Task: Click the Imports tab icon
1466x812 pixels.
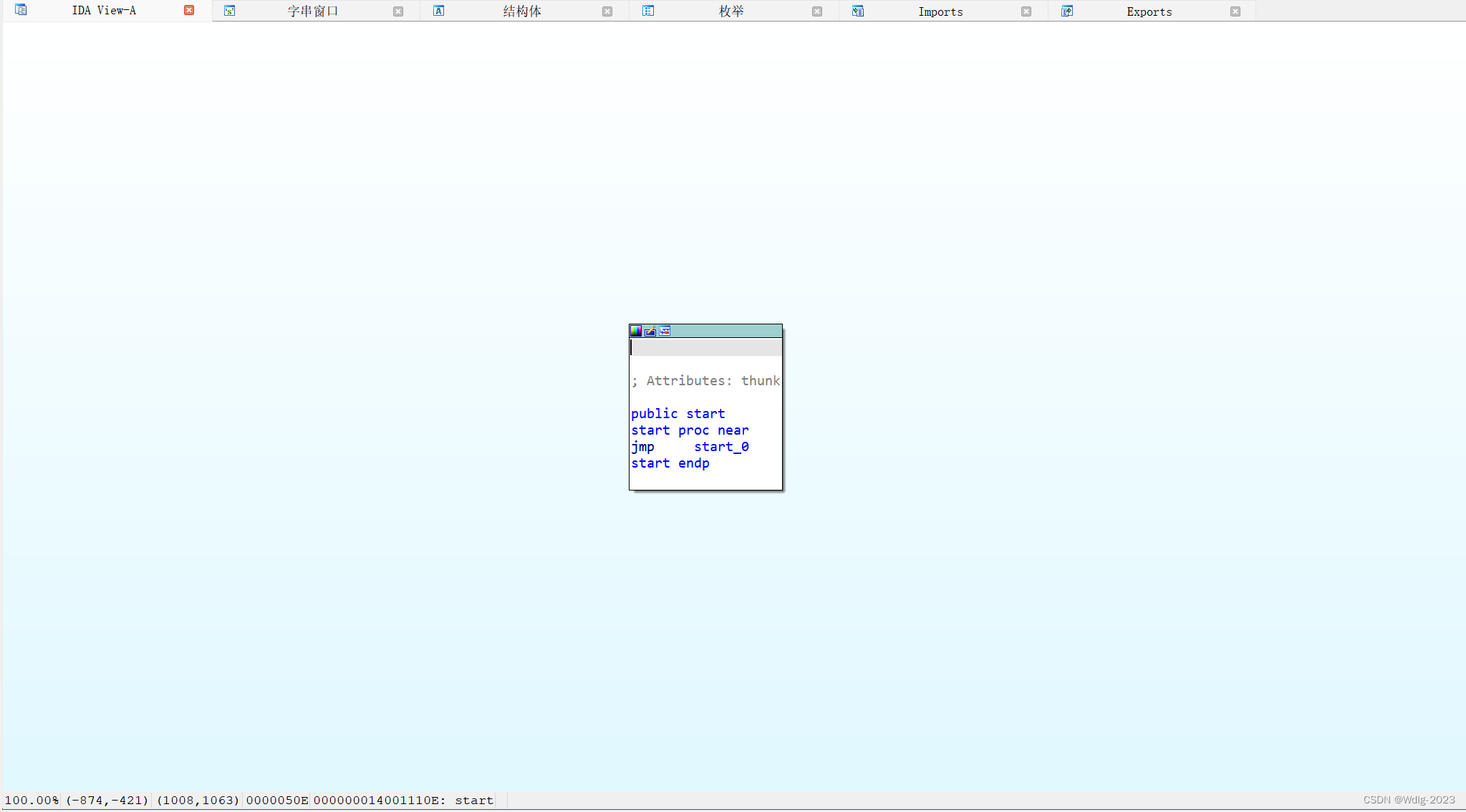Action: [858, 11]
